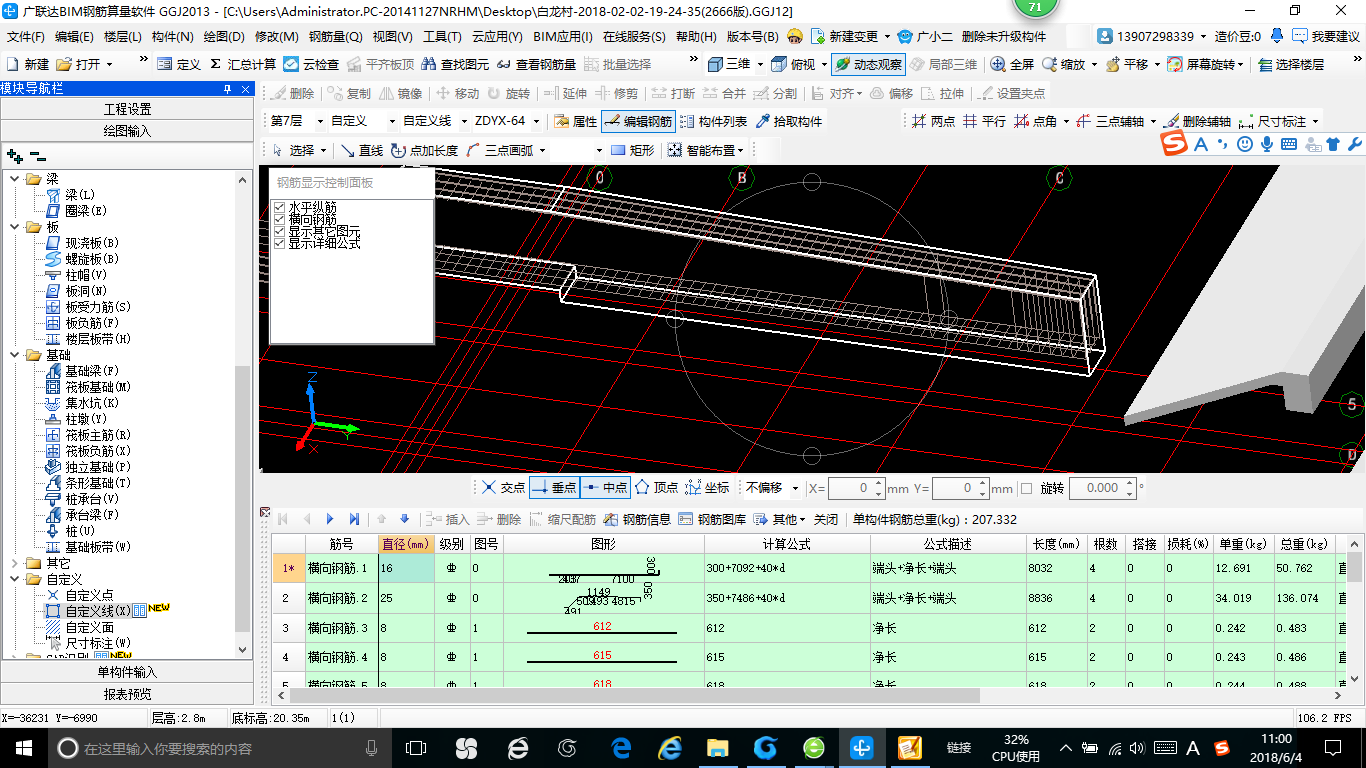Toggle 顶点 vertex snap
Viewport: 1366px width, 768px height.
click(x=656, y=488)
